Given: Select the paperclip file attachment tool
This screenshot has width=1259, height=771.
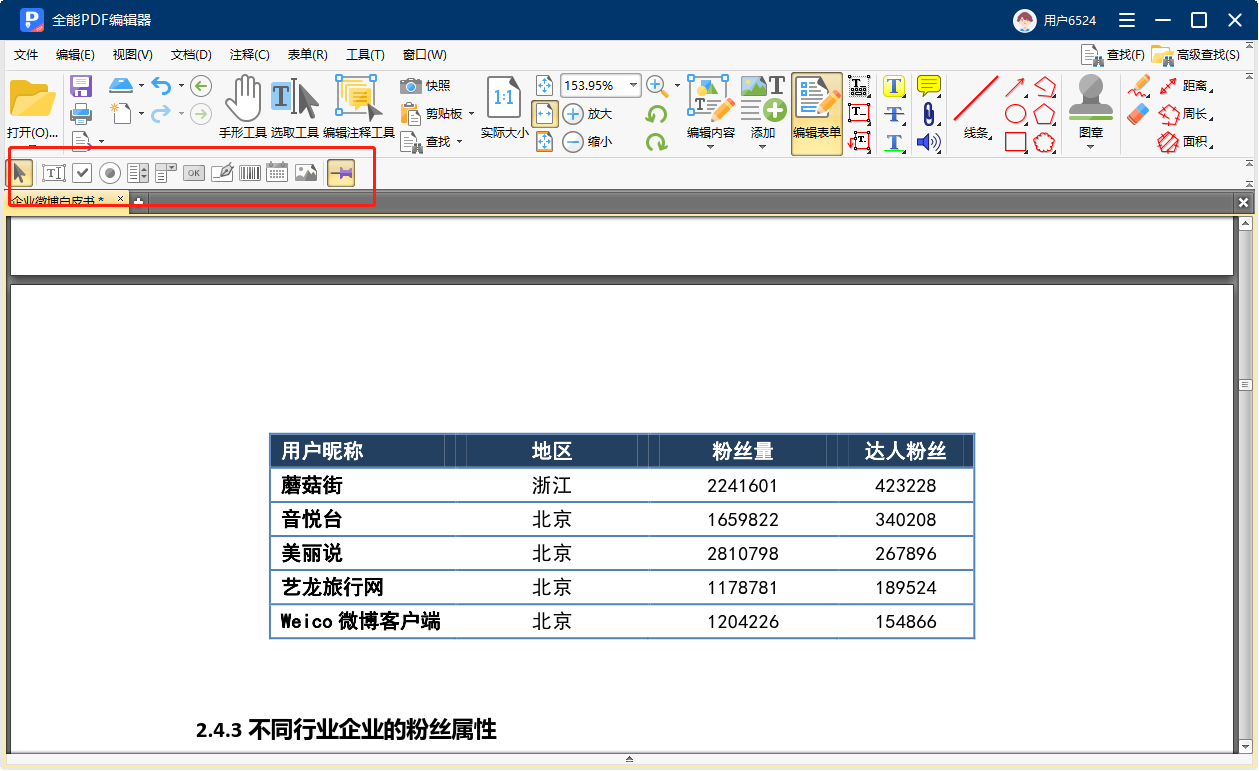Looking at the screenshot, I should point(929,114).
